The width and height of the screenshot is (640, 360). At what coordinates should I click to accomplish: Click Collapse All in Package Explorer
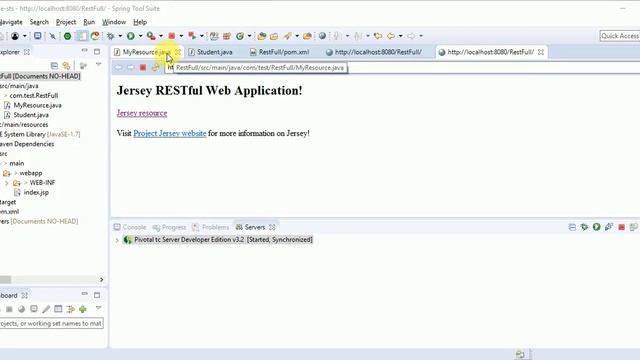(54, 65)
